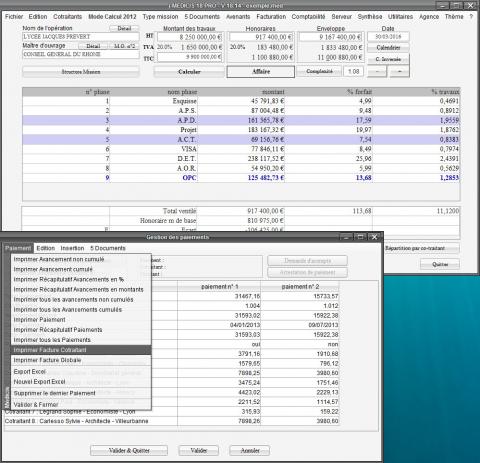Open the Type mission menu

(160, 16)
